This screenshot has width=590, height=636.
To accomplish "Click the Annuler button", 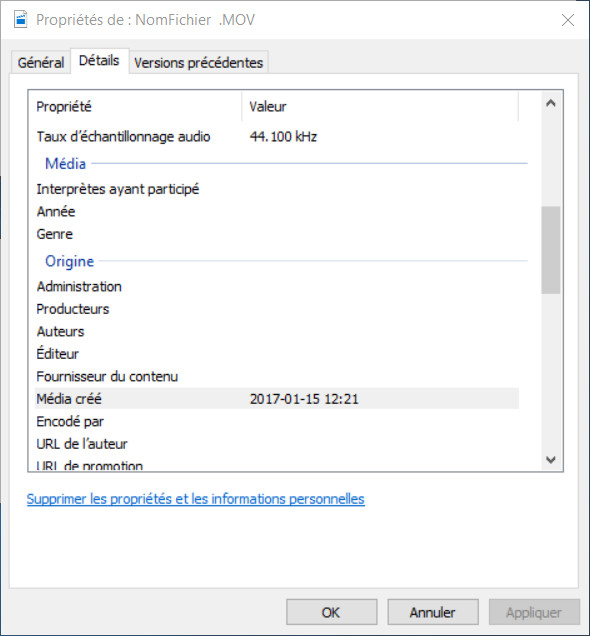I will 433,612.
